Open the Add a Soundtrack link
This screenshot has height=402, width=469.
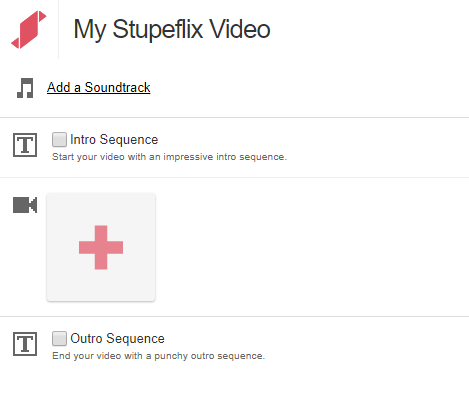99,88
